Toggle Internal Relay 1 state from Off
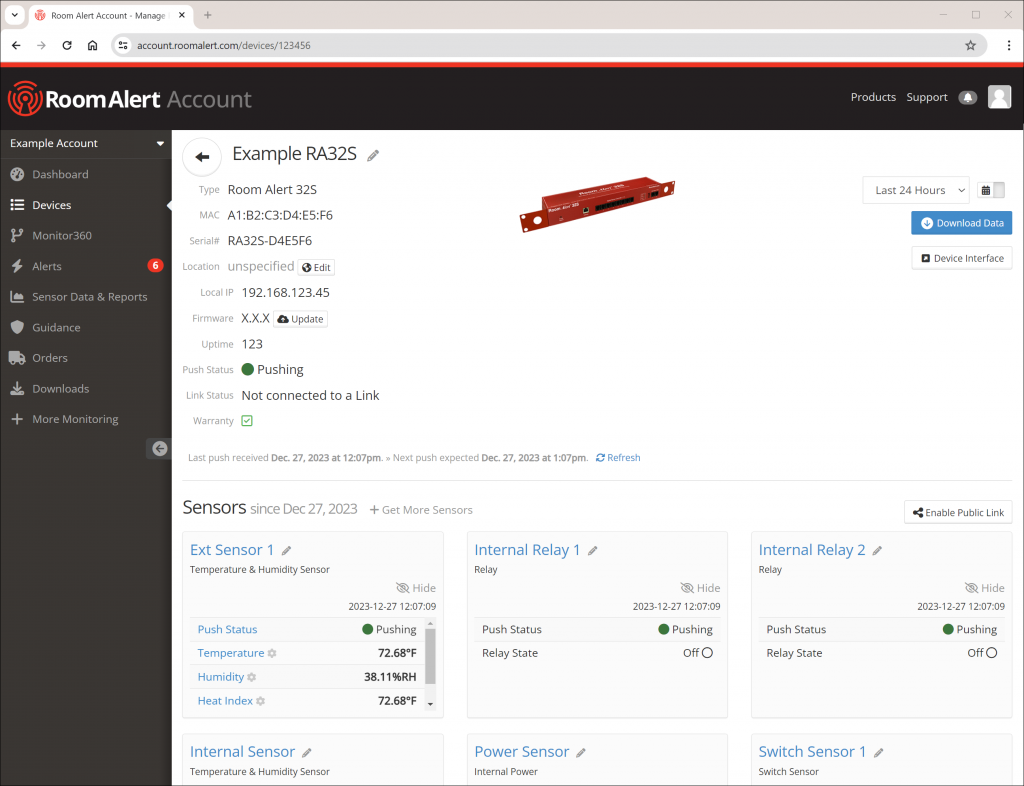This screenshot has width=1024, height=786. (x=706, y=652)
